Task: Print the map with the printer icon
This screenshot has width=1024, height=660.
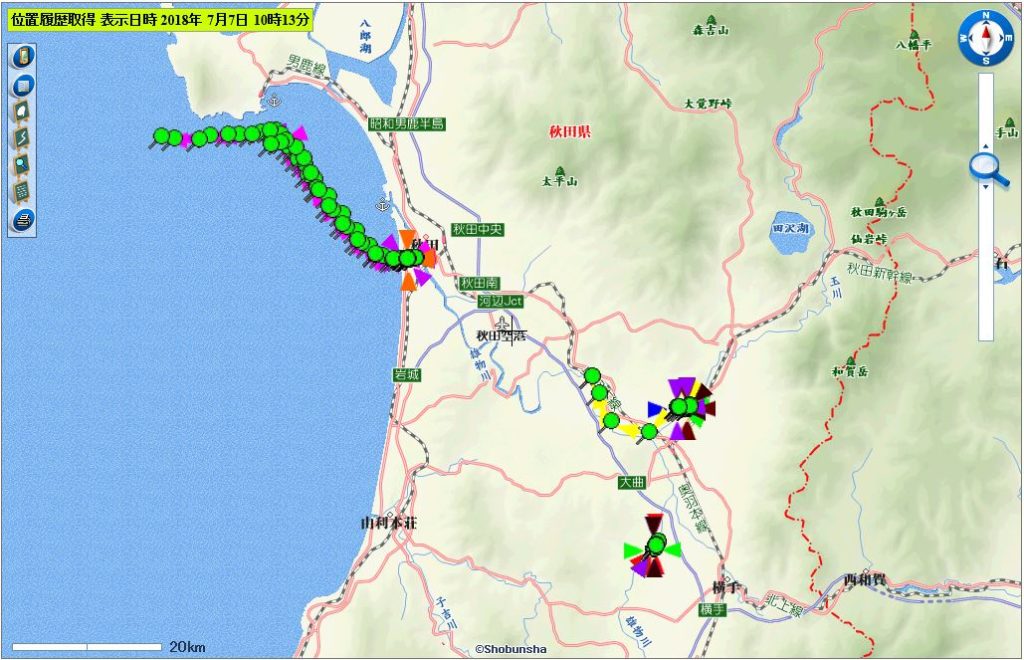Action: 22,219
